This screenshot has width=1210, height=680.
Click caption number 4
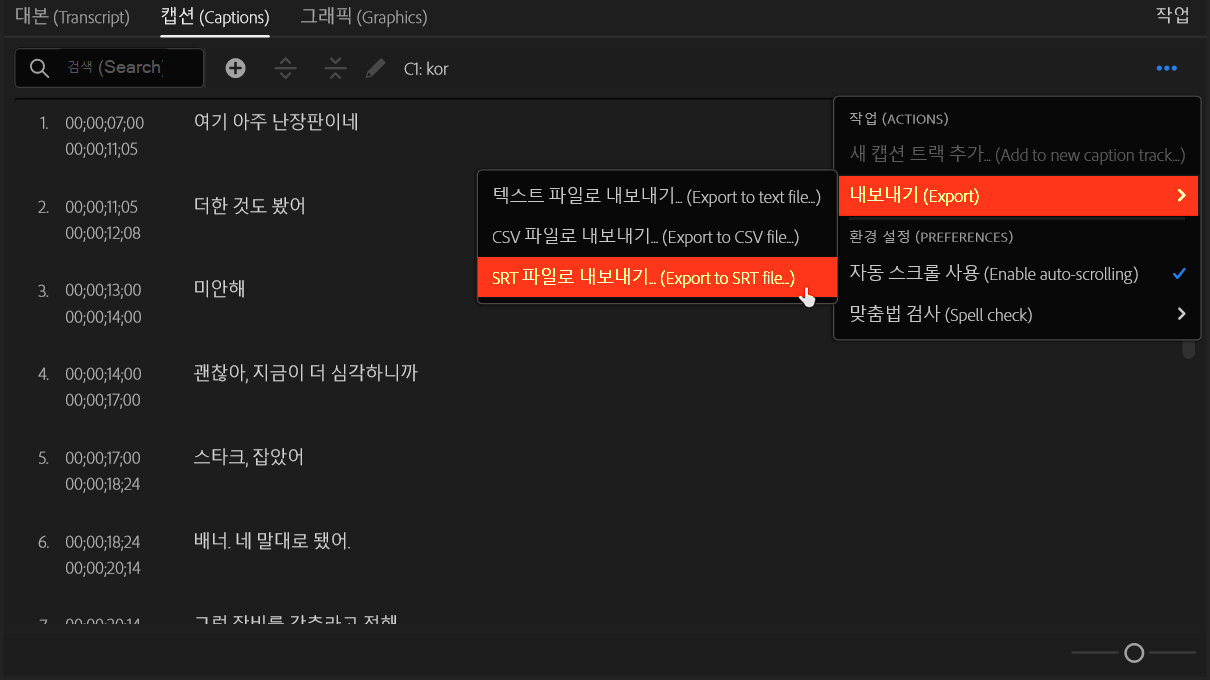(x=43, y=374)
